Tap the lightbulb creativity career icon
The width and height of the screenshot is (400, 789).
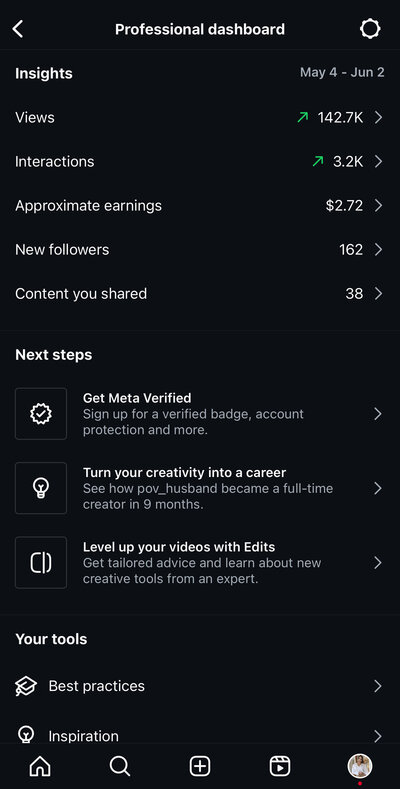41,488
